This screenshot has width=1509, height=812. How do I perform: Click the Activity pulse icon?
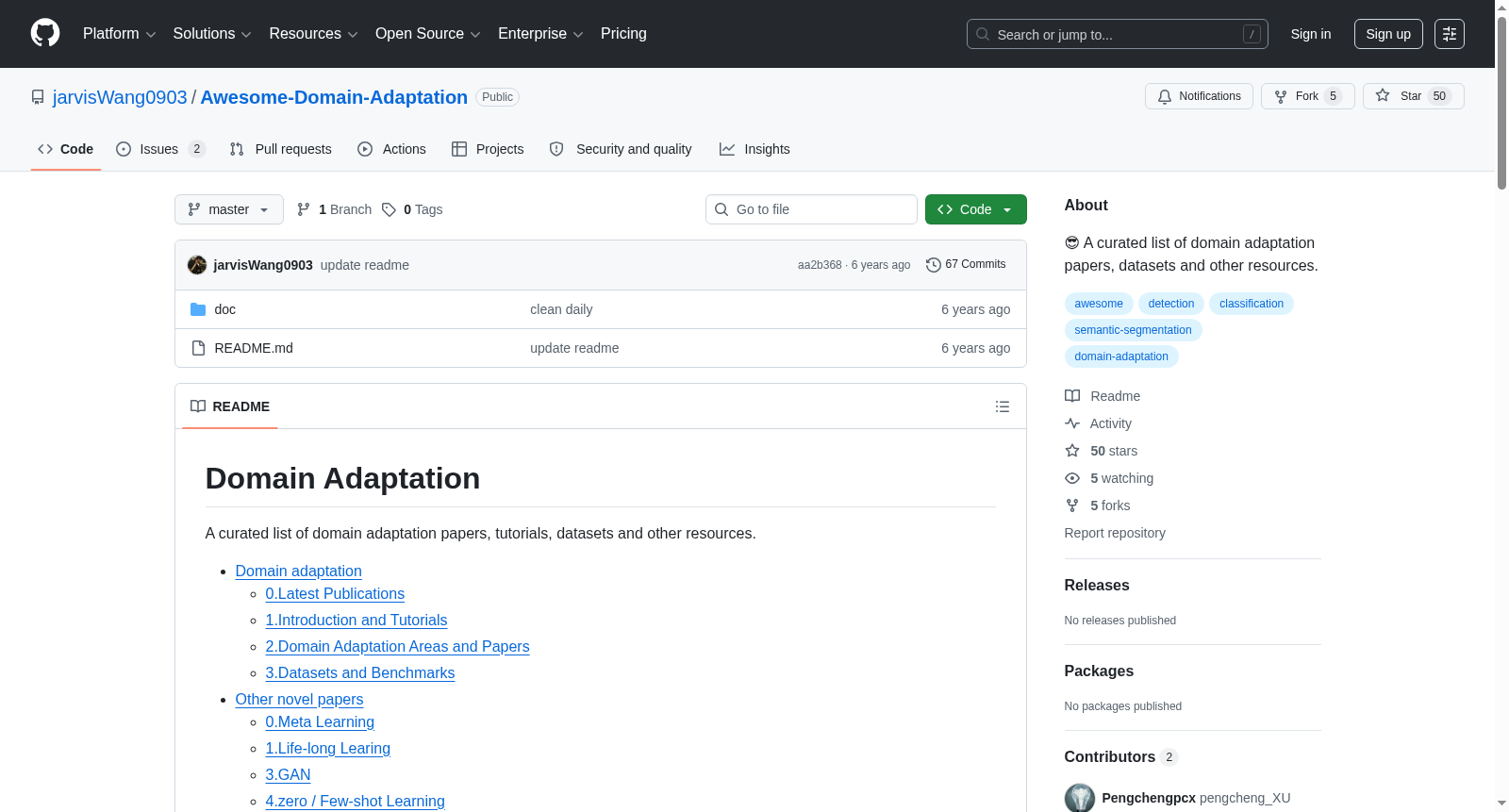pyautogui.click(x=1072, y=423)
